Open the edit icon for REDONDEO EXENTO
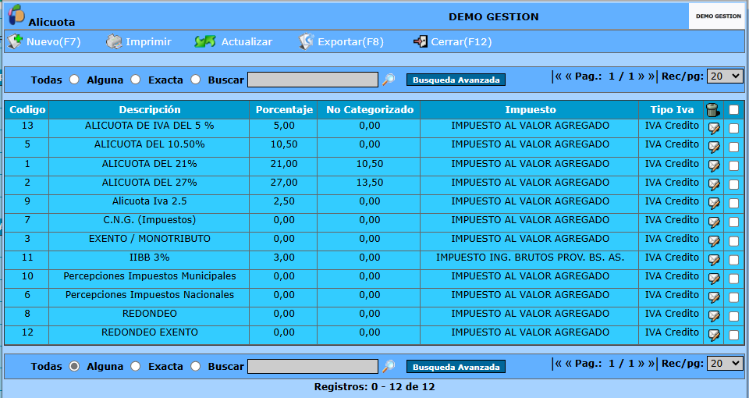This screenshot has width=749, height=398. pos(714,335)
